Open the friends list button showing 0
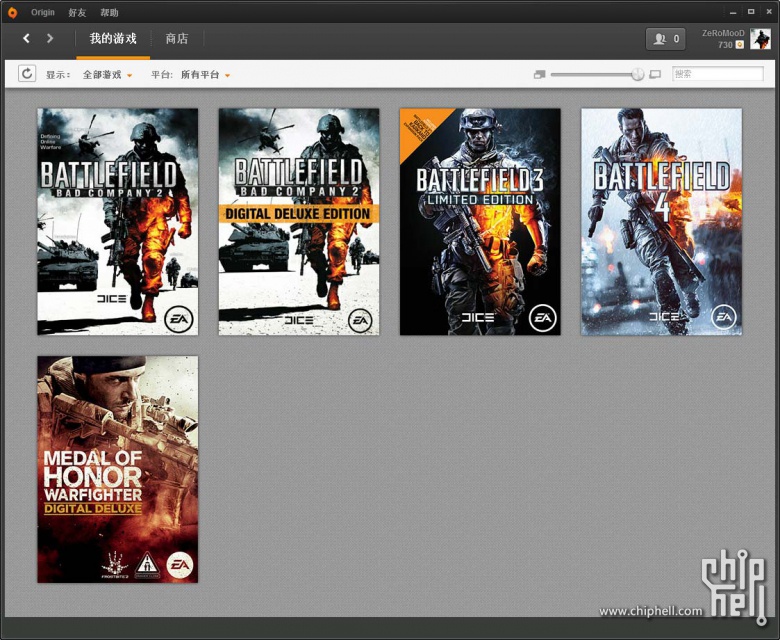Screen dimensions: 780x640 666,39
